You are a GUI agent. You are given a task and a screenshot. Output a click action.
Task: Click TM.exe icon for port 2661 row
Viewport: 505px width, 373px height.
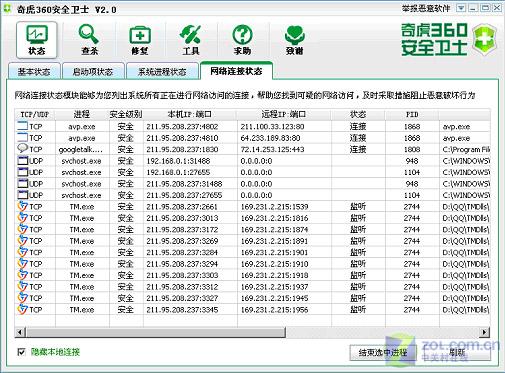[x=22, y=206]
